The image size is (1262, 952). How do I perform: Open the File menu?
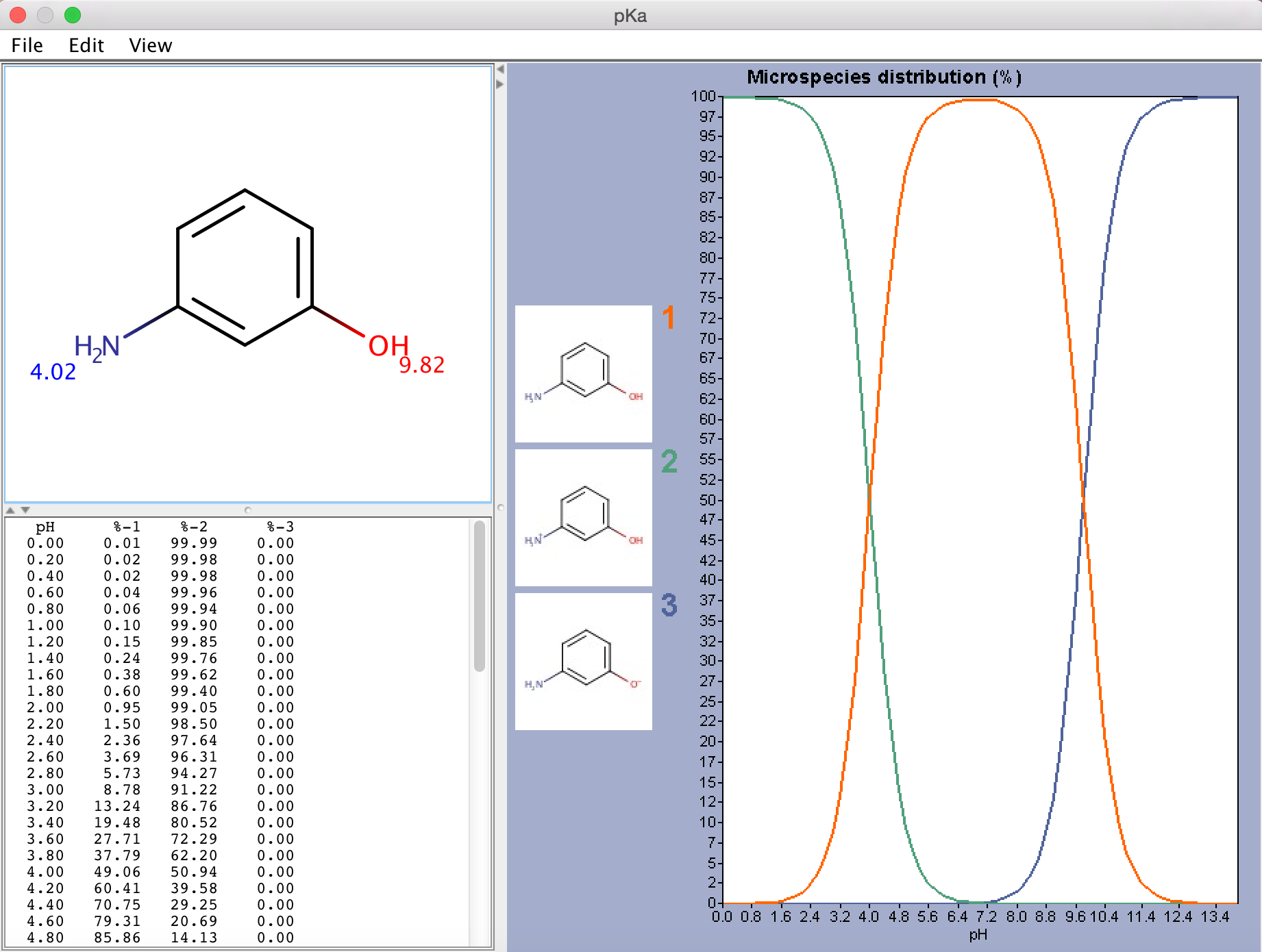pyautogui.click(x=27, y=45)
